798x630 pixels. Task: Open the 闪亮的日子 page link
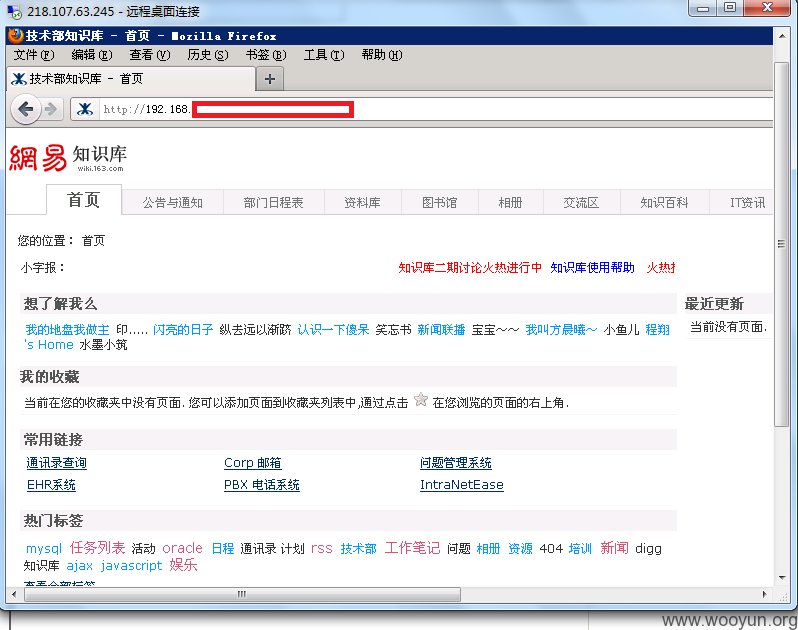(183, 330)
